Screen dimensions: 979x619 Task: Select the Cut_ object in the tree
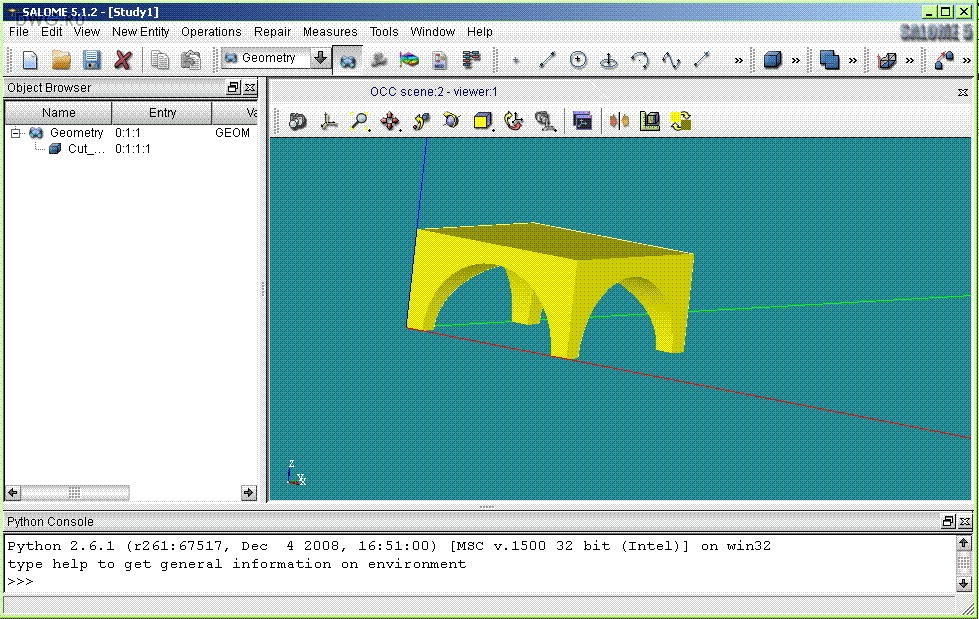pos(86,149)
